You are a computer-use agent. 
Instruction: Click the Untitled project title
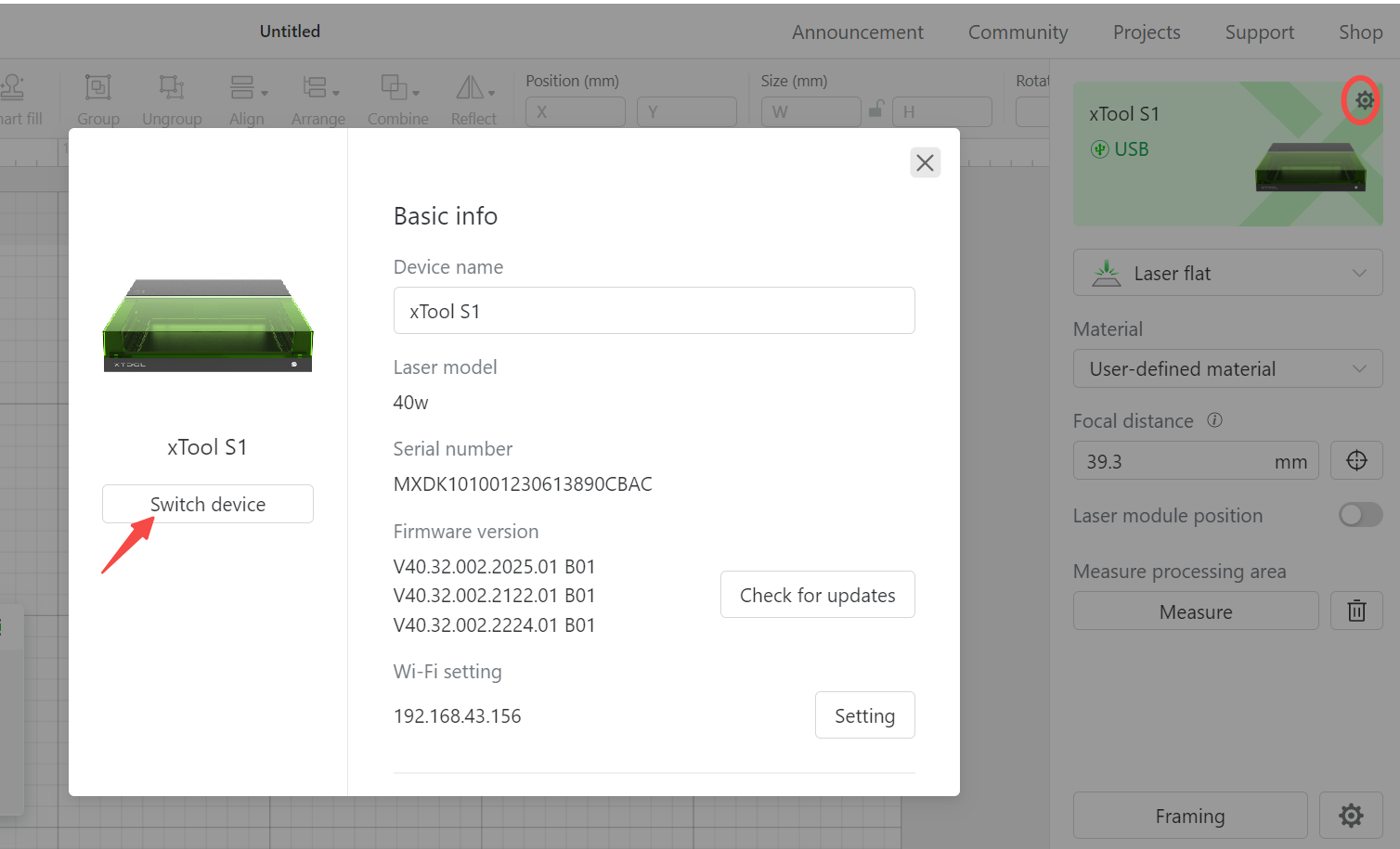290,31
